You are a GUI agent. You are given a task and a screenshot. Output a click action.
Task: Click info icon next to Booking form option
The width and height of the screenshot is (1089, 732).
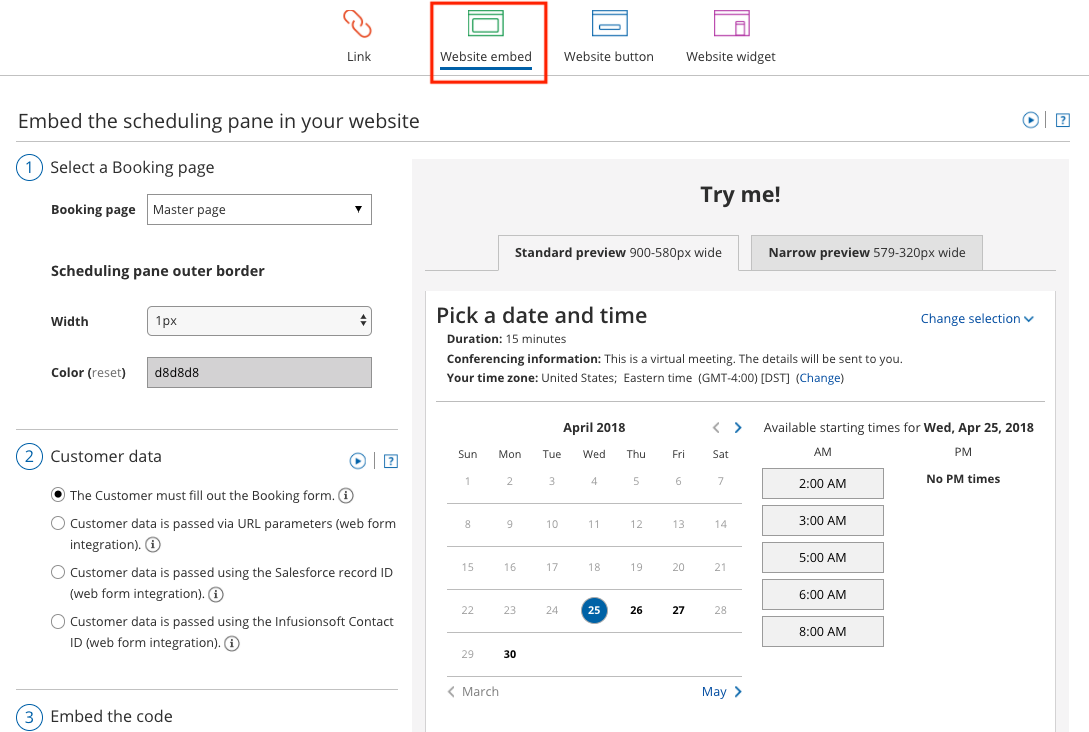click(x=345, y=496)
